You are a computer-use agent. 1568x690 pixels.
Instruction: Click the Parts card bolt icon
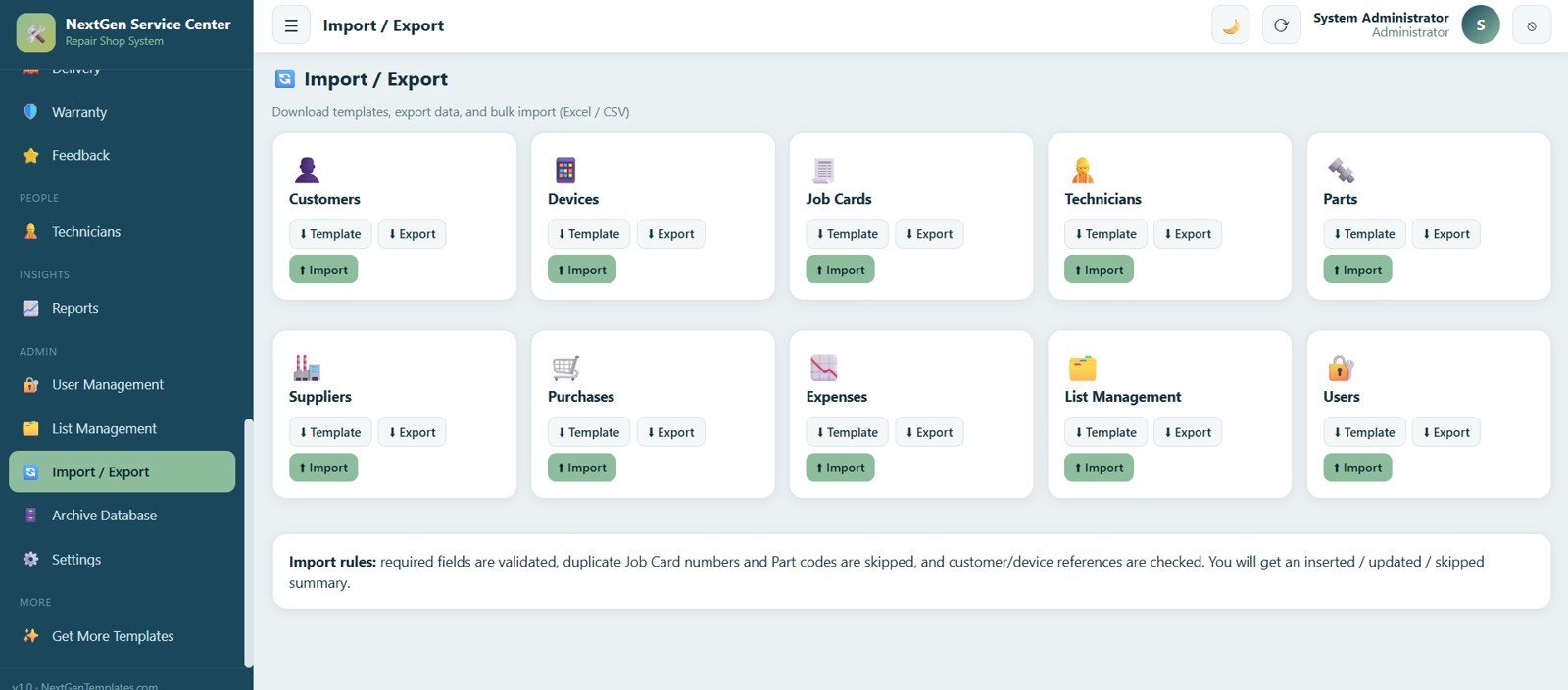click(x=1341, y=170)
